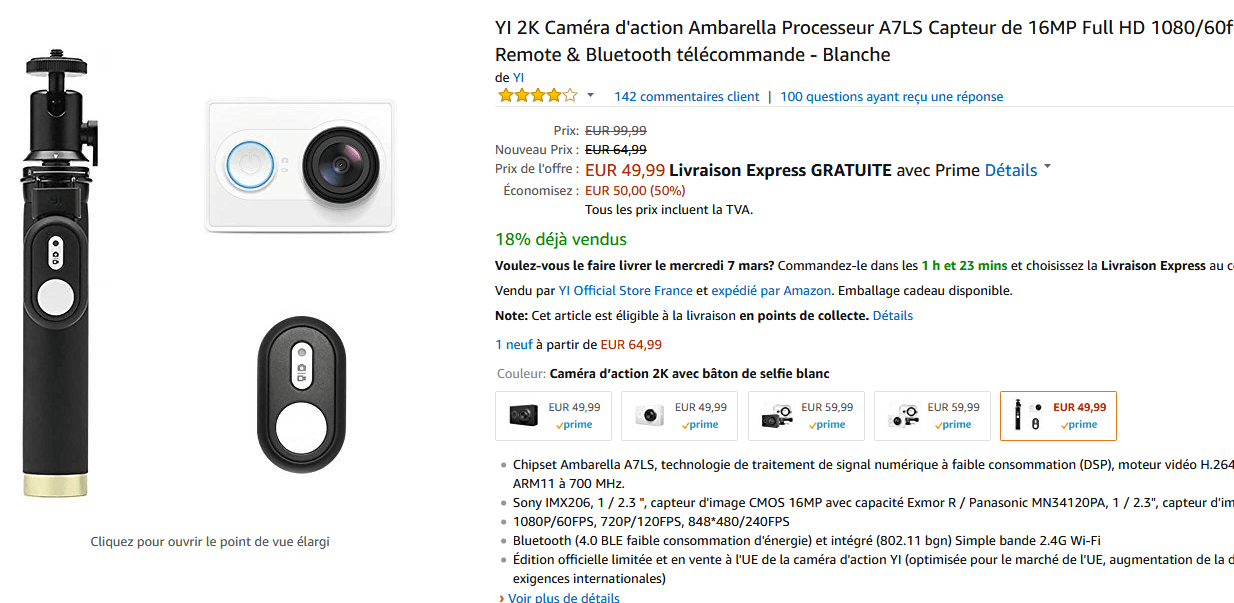Viewport: 1234px width, 603px height.
Task: Visit the YI Official Store France link
Action: click(x=625, y=291)
